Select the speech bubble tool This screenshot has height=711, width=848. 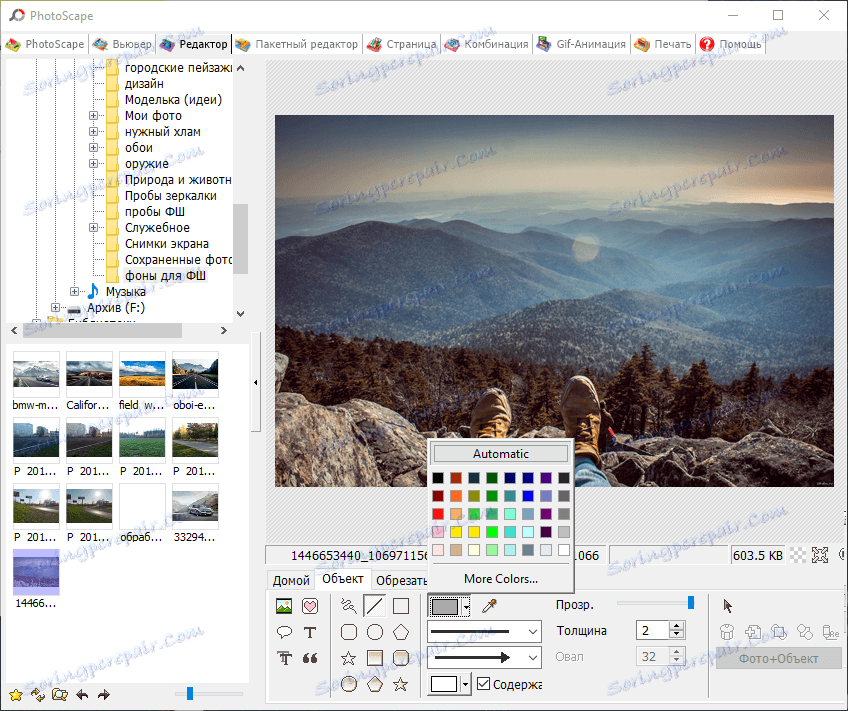point(284,632)
